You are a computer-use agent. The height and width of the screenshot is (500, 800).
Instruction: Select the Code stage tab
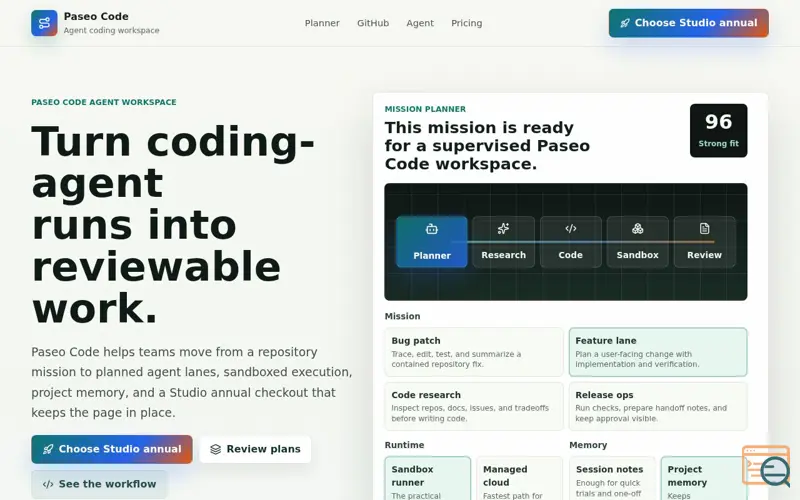(x=570, y=242)
